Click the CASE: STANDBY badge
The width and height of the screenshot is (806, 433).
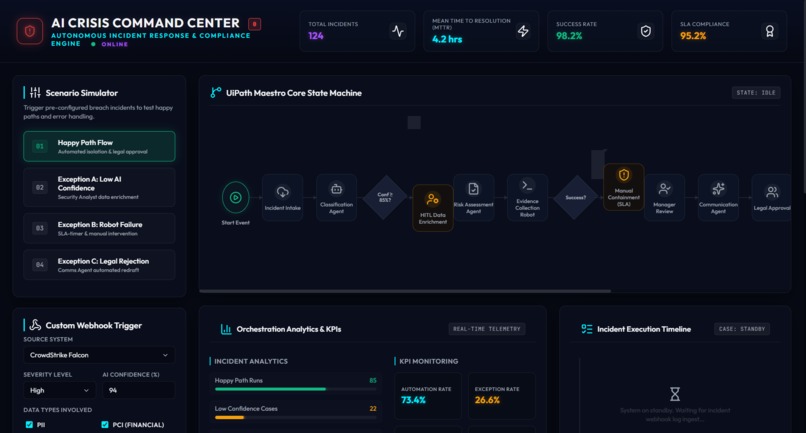click(x=742, y=329)
